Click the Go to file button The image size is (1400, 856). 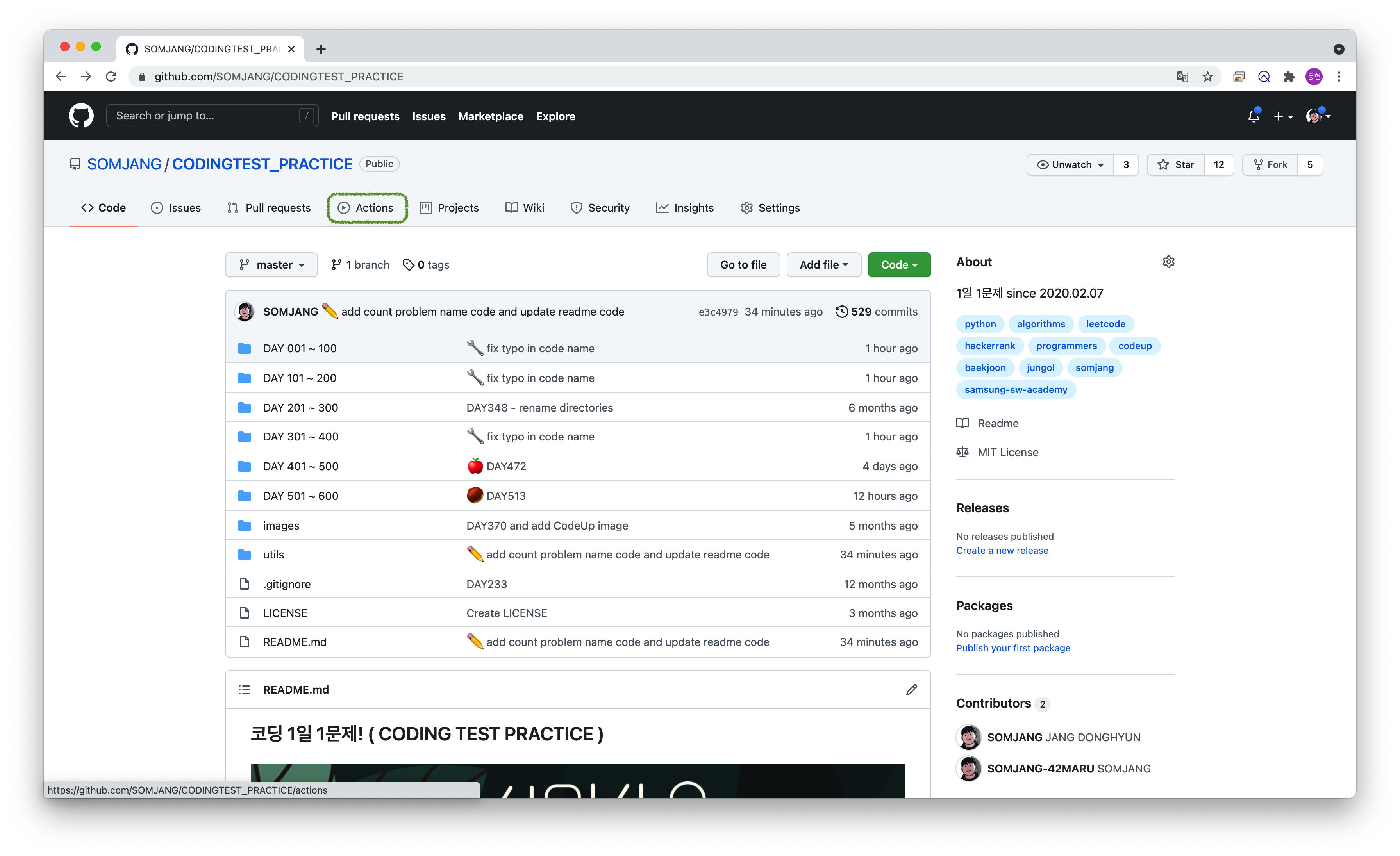point(743,265)
